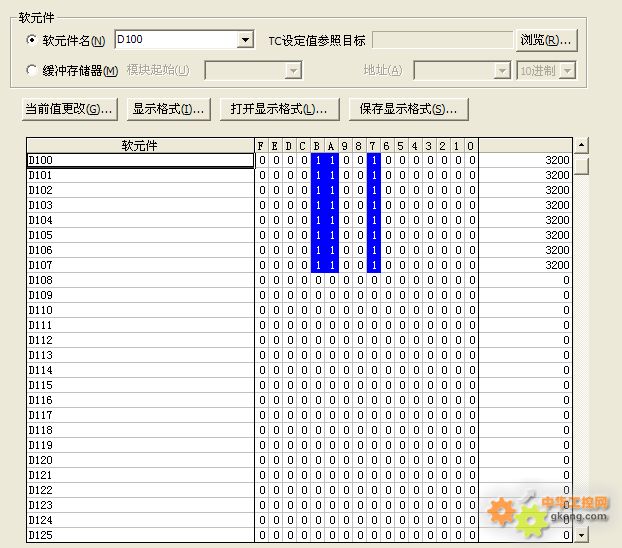The image size is (622, 548).
Task: Click the scroll up arrow of the table
Action: click(x=581, y=145)
